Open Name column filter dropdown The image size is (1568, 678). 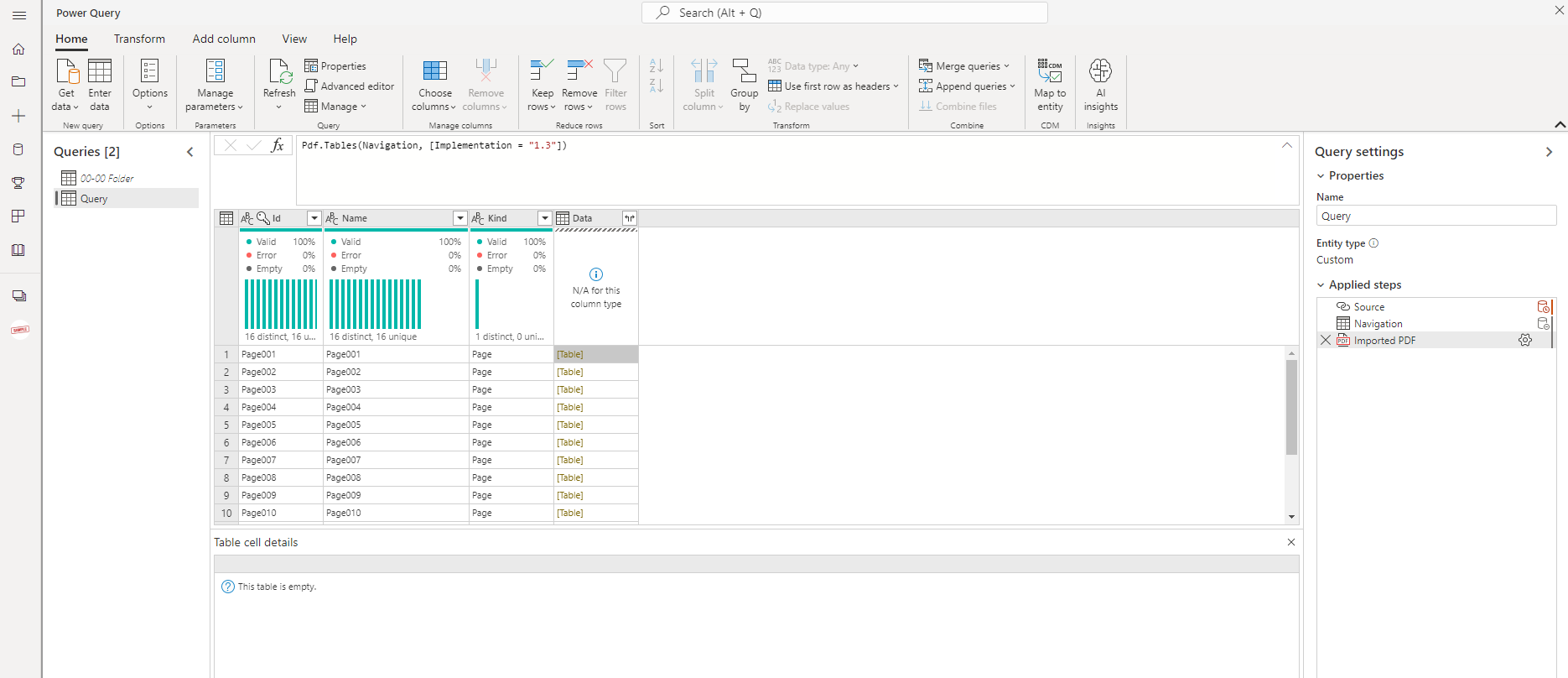point(459,218)
